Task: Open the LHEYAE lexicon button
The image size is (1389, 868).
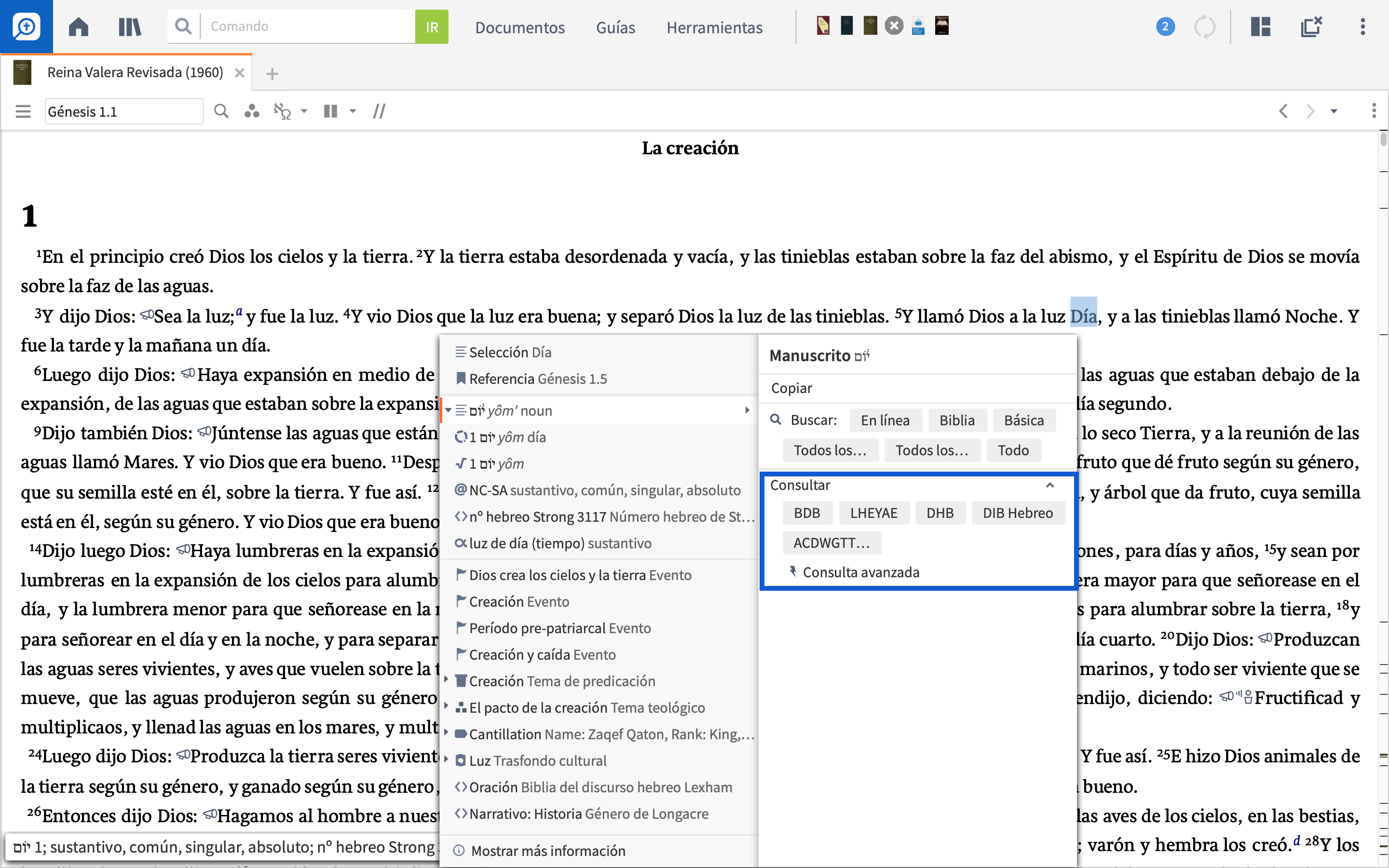Action: 873,513
